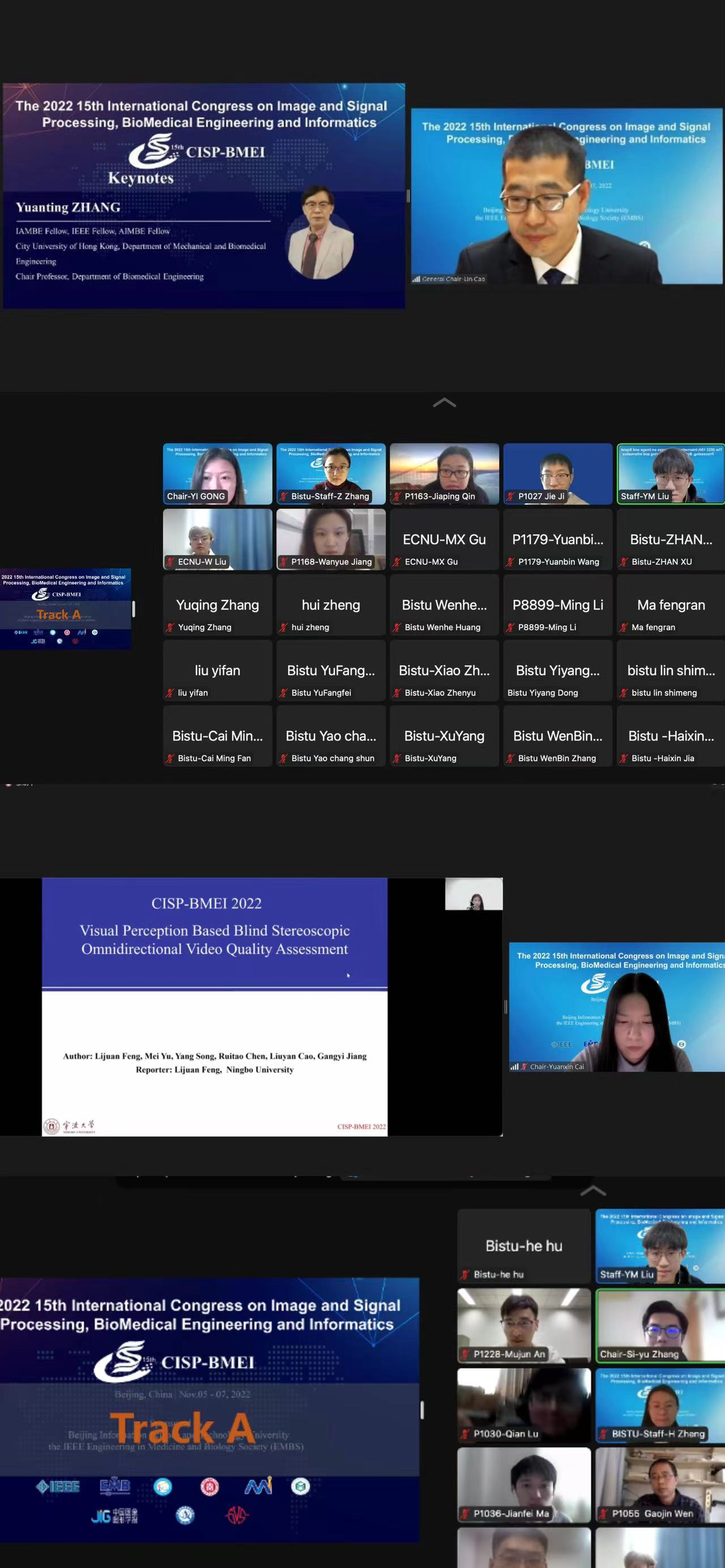Click muted mic icon beside Bistu-Staff-Z Zhang
This screenshot has height=1568, width=725.
tap(284, 496)
